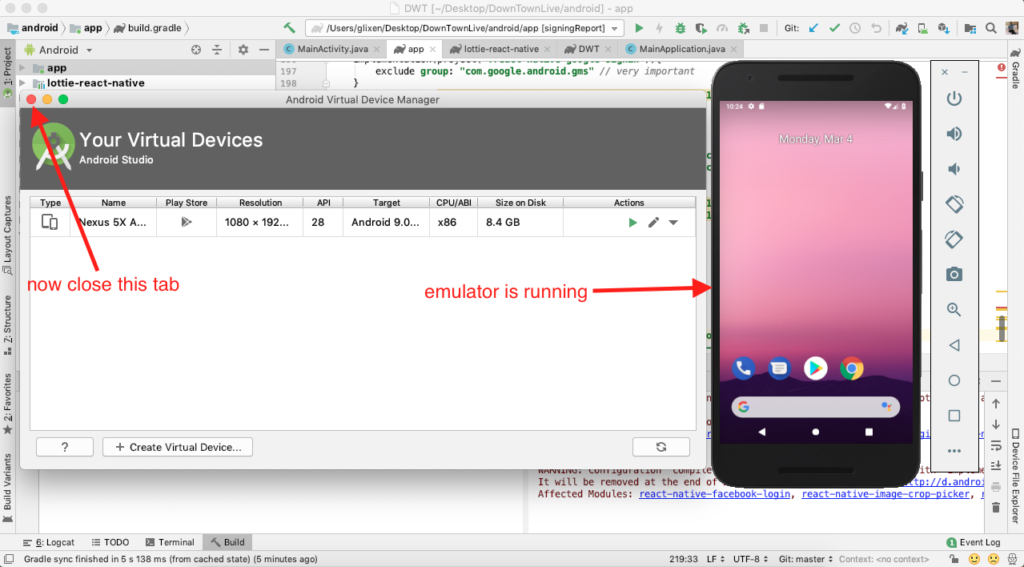Open the Gradle side panel tab

pyautogui.click(x=1016, y=69)
